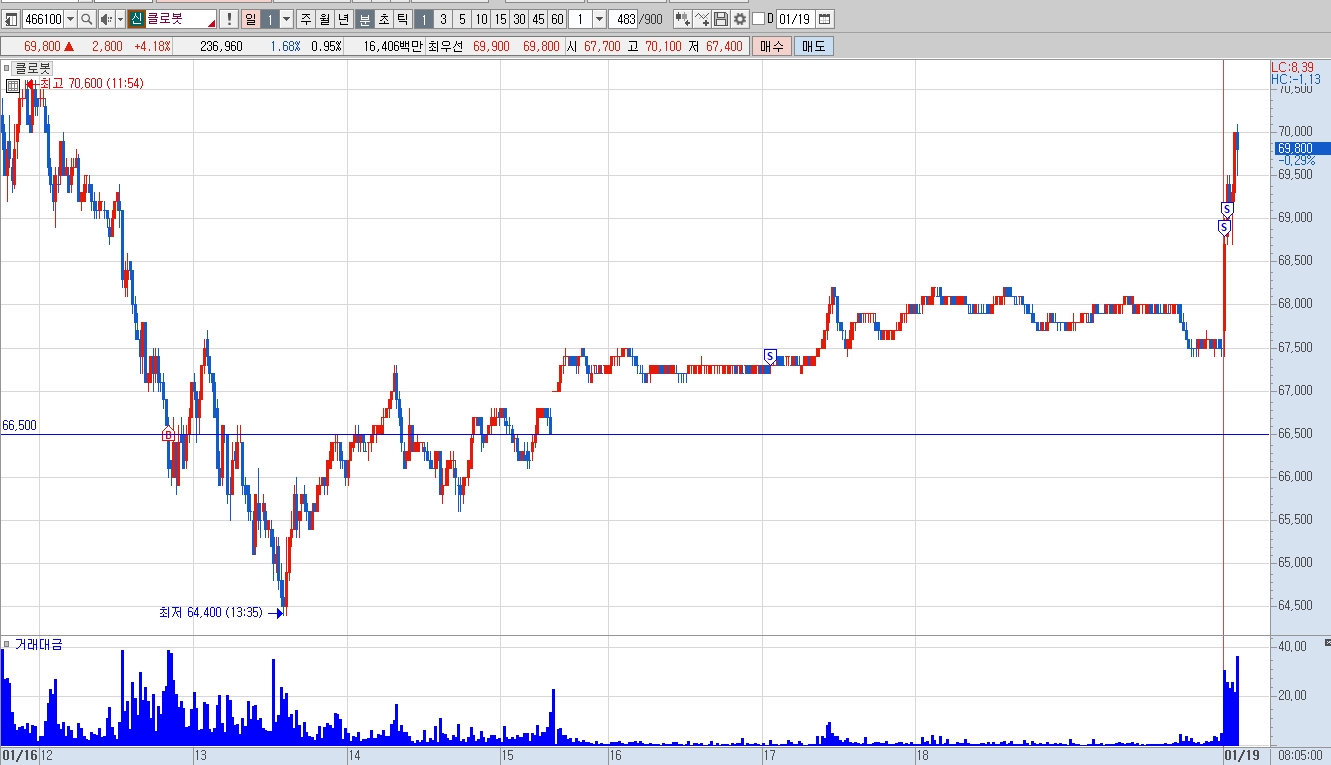Image resolution: width=1331 pixels, height=765 pixels.
Task: Enable the D date checkbox
Action: point(758,19)
